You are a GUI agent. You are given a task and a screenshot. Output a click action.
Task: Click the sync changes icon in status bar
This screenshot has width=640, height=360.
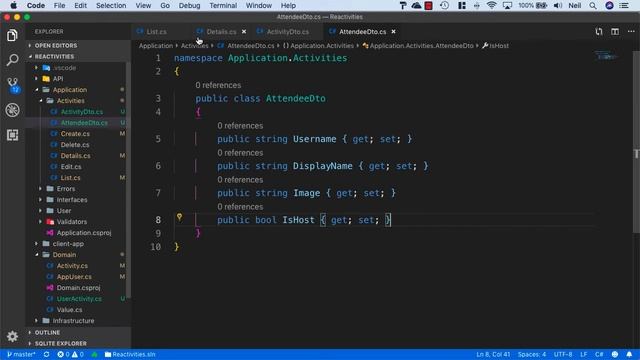(x=47, y=354)
